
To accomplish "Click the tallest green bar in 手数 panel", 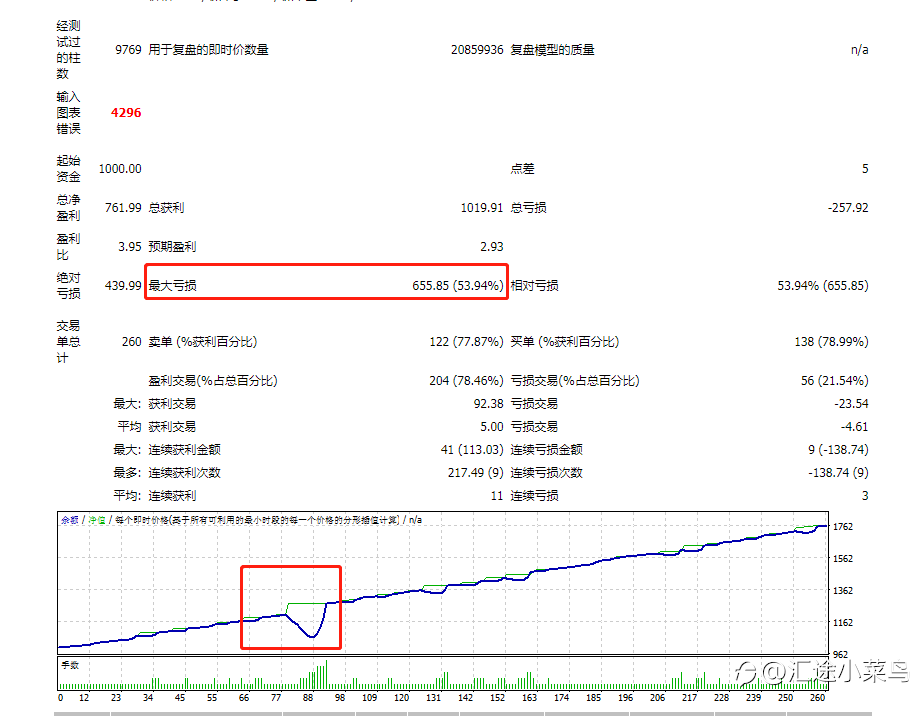I will (x=326, y=674).
